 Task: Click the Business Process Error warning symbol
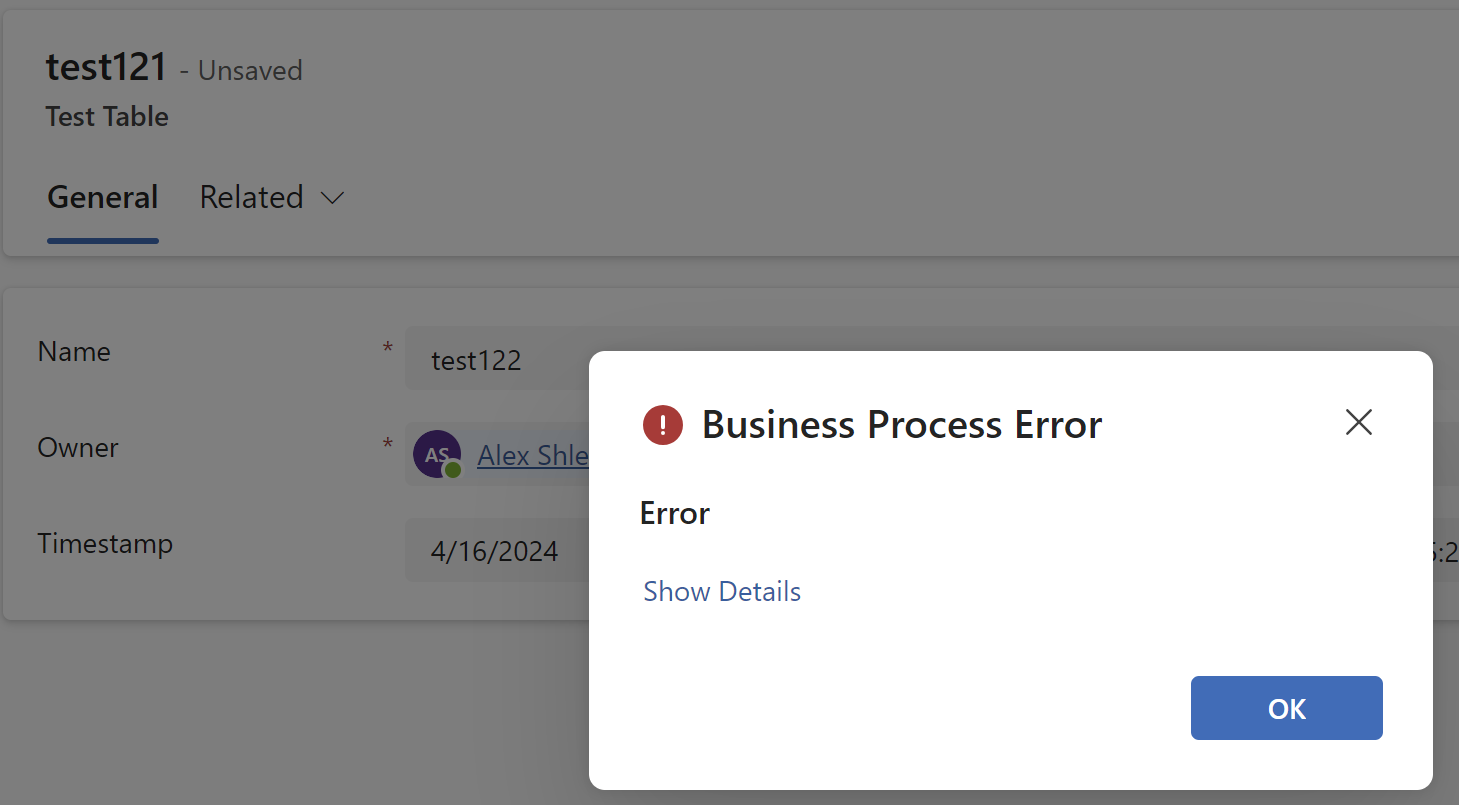coord(662,424)
